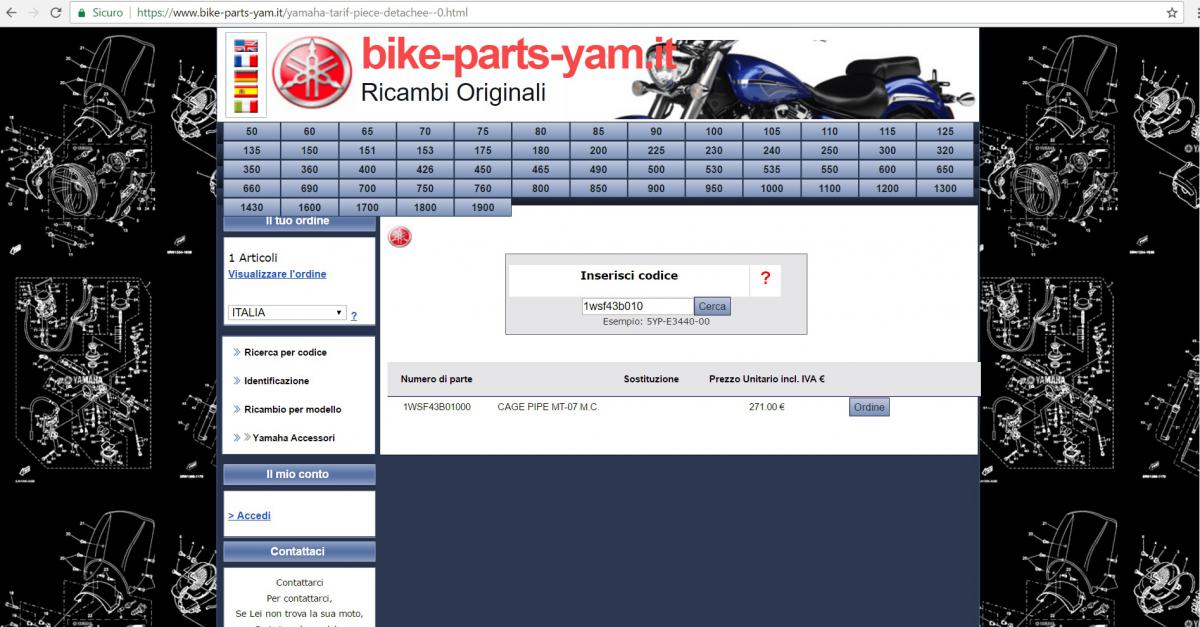
Task: Choose the 85 displacement button
Action: tap(598, 132)
